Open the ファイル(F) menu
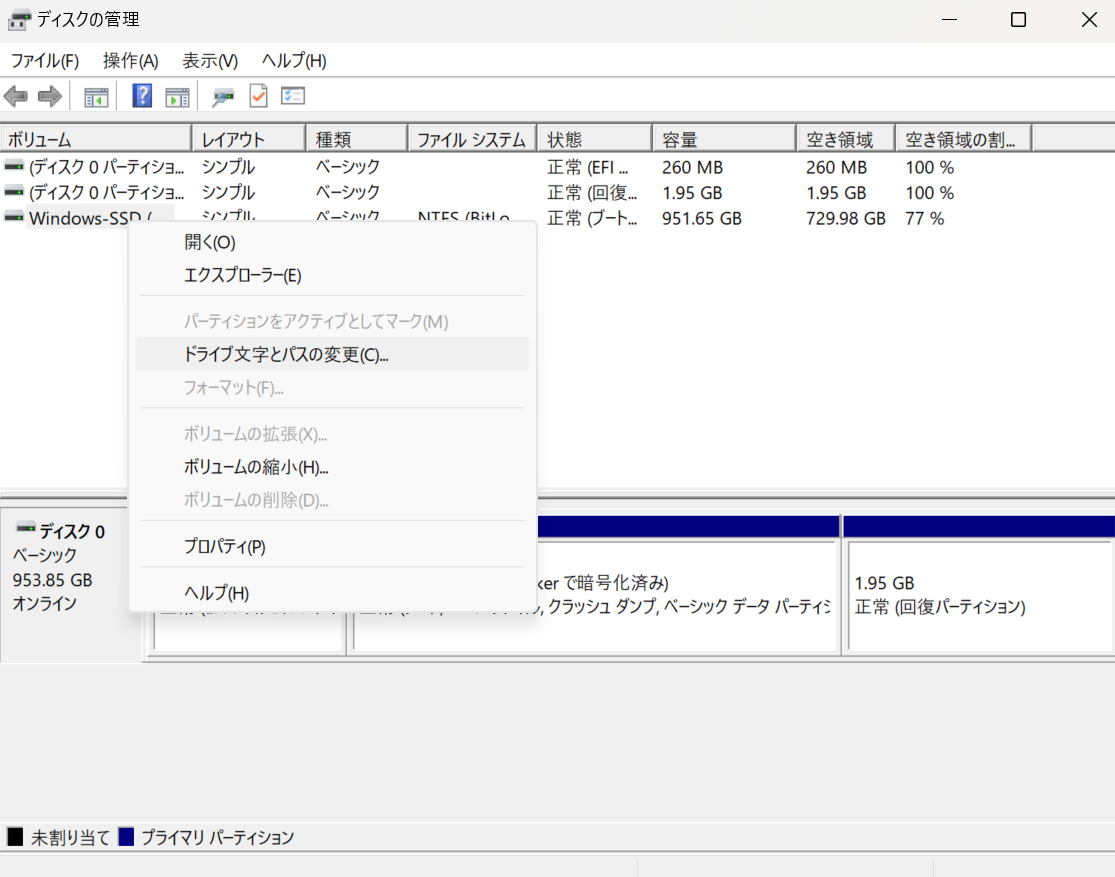1115x877 pixels. [x=44, y=60]
